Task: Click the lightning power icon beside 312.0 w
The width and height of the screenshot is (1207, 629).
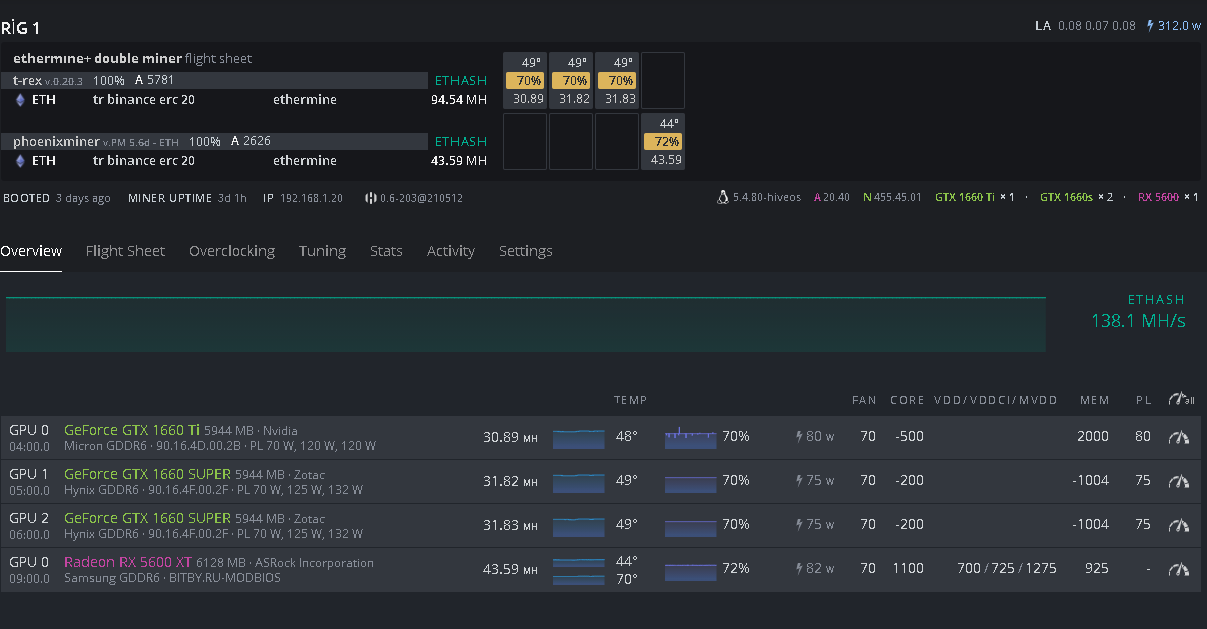Action: (1150, 26)
